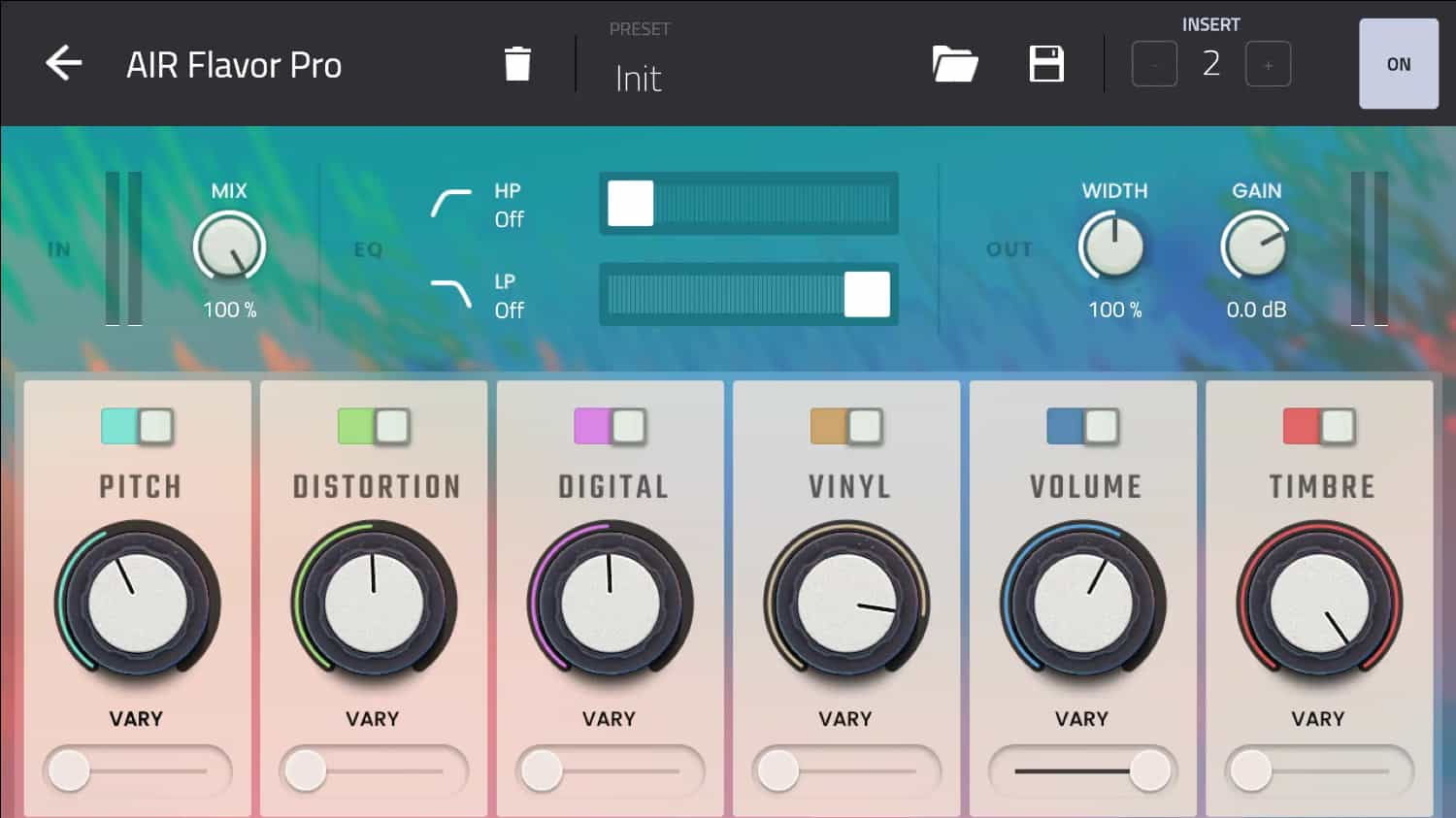The height and width of the screenshot is (818, 1456).
Task: Click the HP filter curve icon
Action: point(451,203)
